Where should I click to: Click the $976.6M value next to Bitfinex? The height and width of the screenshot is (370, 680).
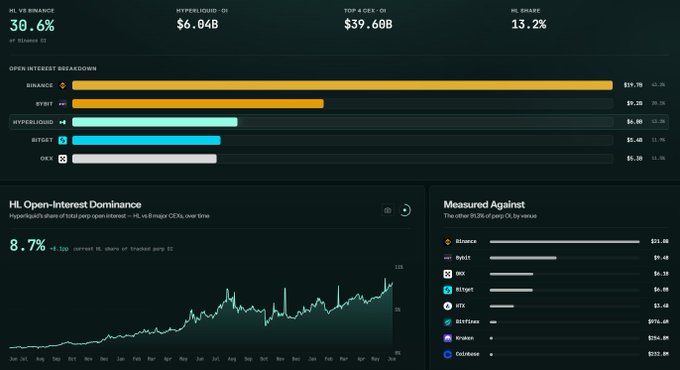click(x=658, y=322)
